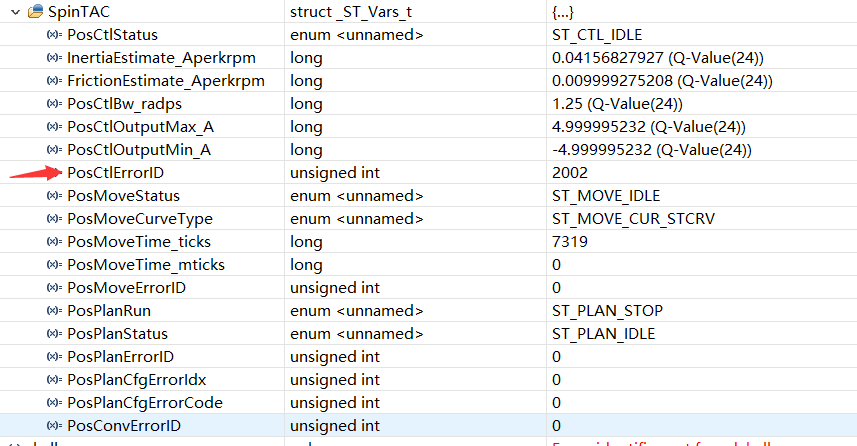Click the InertiaEstimate value 0.04156827927
This screenshot has width=857, height=446.
pos(658,57)
